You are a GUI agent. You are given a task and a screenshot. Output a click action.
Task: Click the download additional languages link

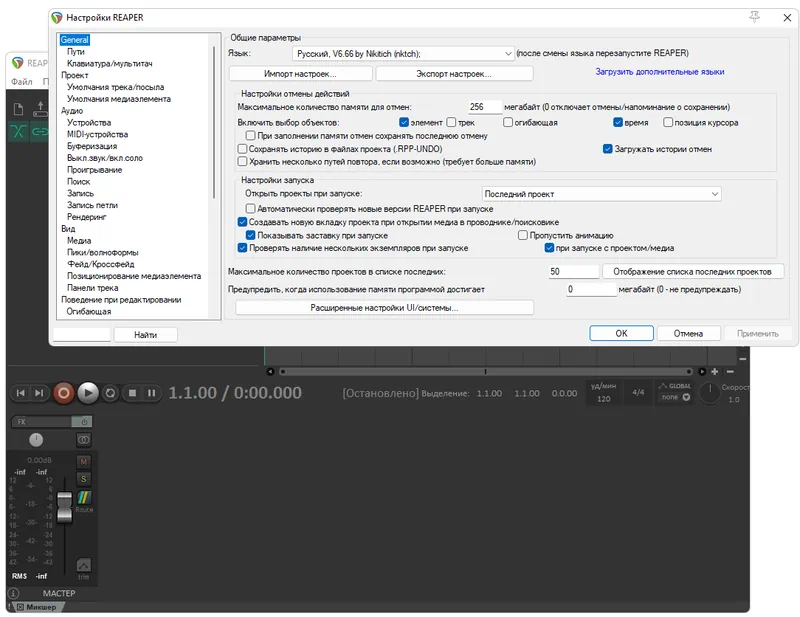pos(659,72)
